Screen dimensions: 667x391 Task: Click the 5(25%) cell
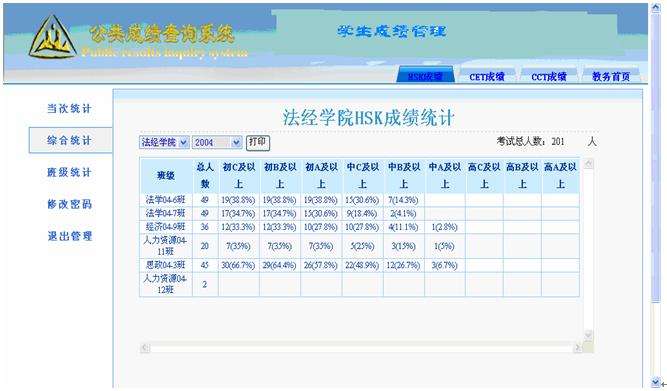click(x=362, y=246)
